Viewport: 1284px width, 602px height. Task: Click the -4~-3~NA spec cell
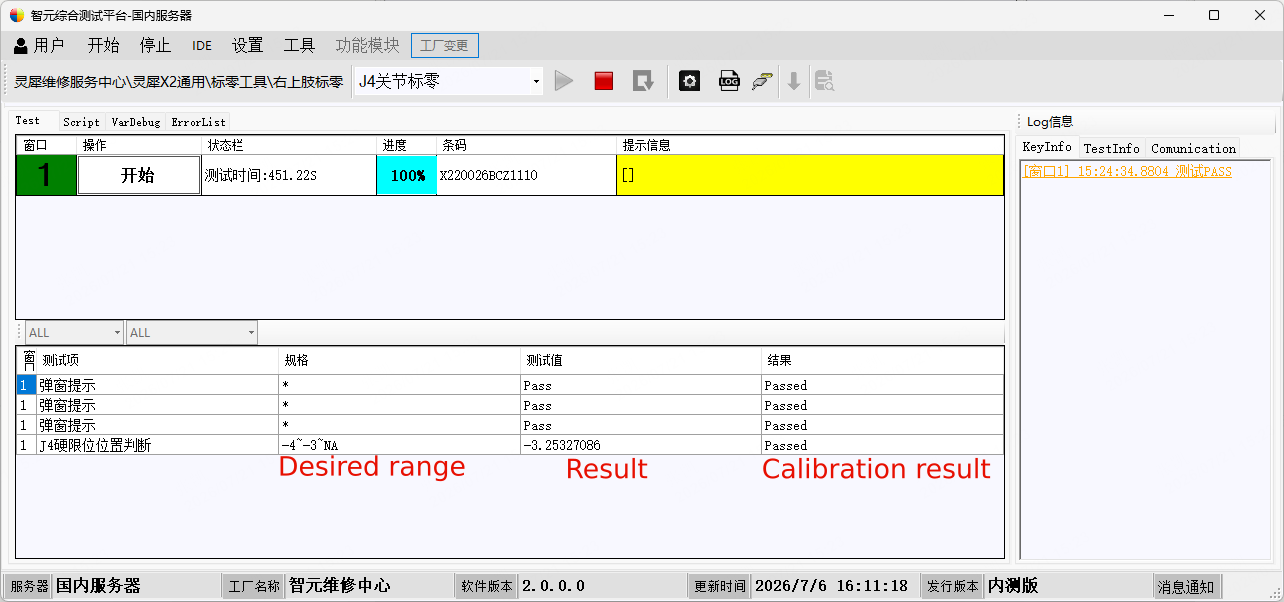(x=400, y=445)
